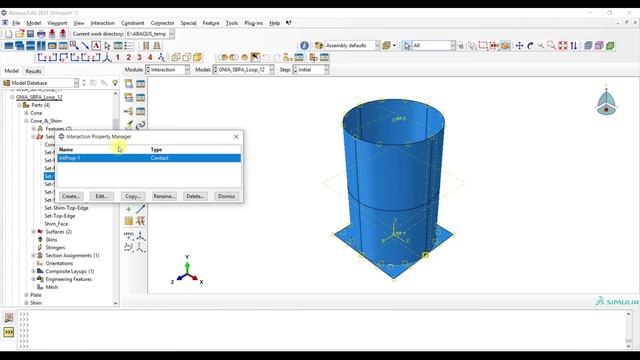Open the selection filter dropdown showing All
Image resolution: width=640 pixels, height=360 pixels.
pyautogui.click(x=434, y=46)
